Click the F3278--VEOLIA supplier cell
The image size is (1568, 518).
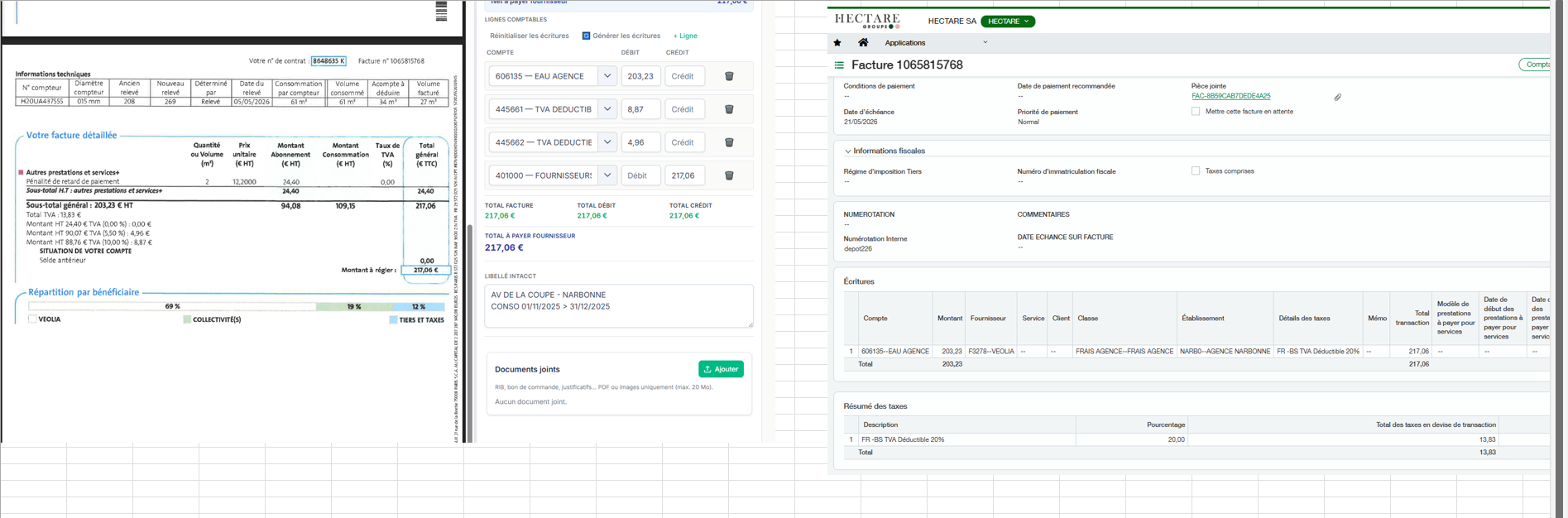(990, 352)
